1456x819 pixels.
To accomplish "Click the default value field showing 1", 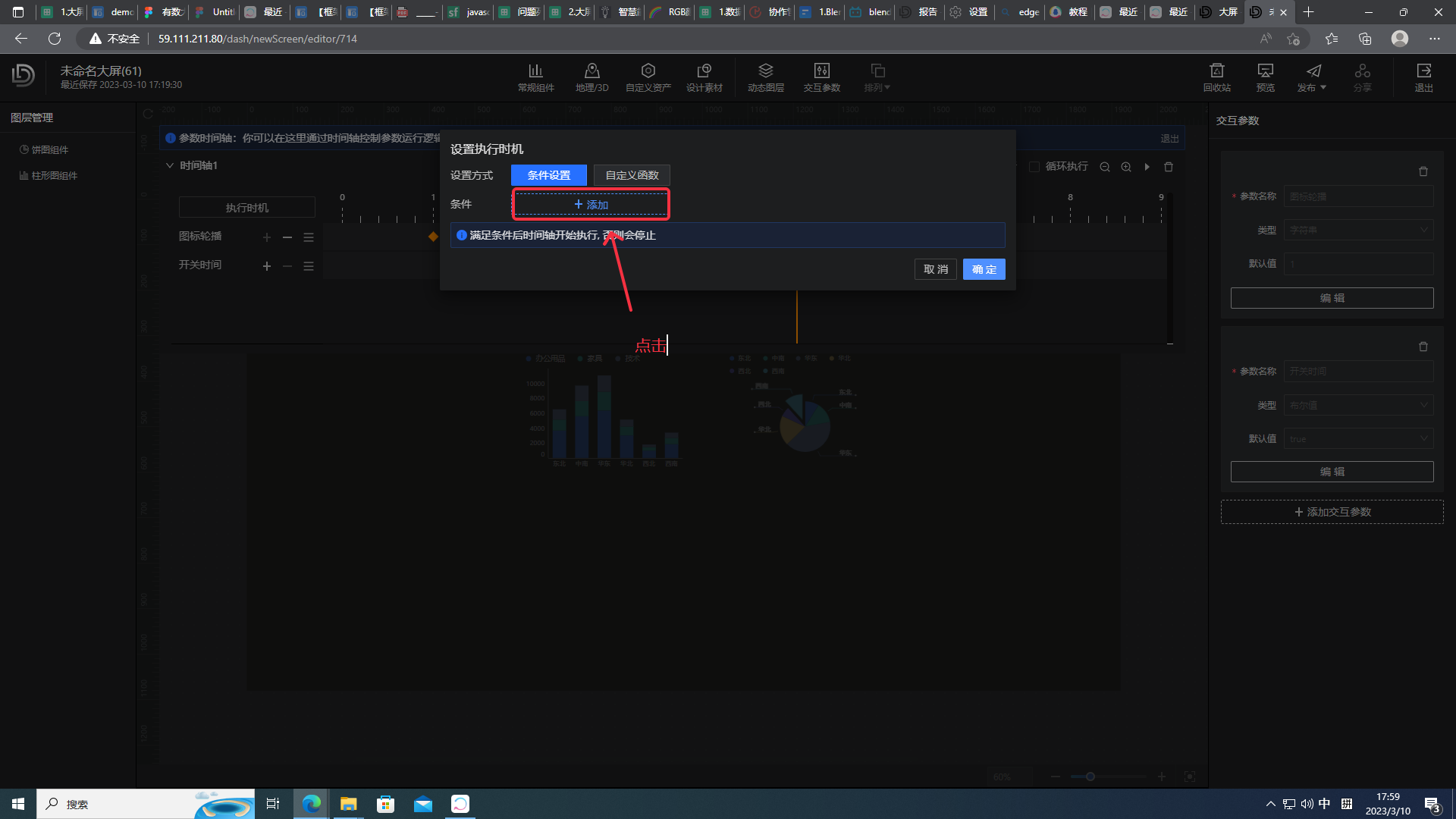I will tap(1358, 264).
